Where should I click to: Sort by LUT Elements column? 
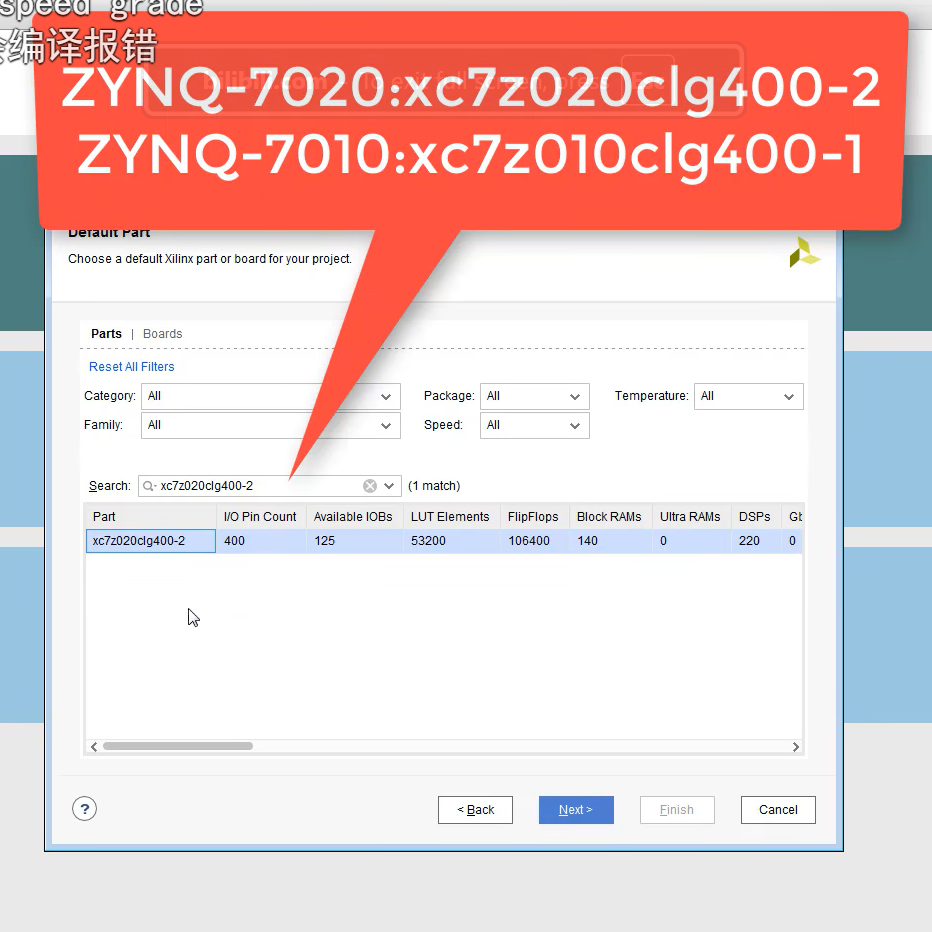(x=451, y=517)
